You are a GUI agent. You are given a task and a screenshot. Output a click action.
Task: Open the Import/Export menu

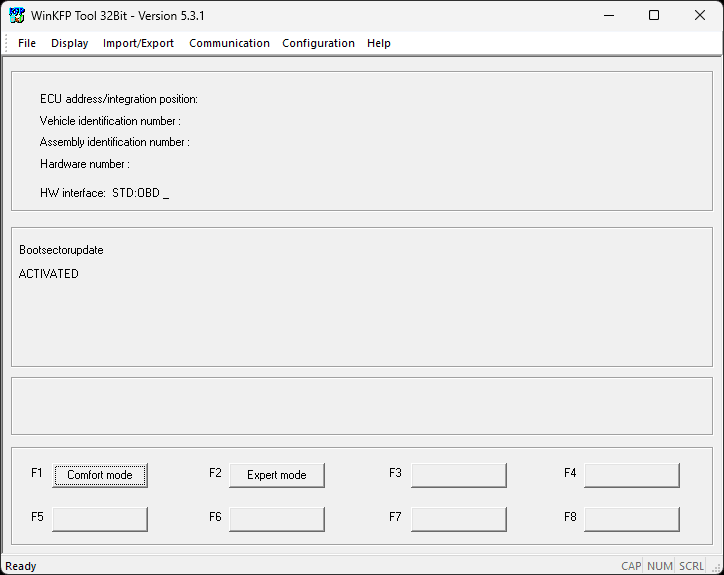[138, 43]
